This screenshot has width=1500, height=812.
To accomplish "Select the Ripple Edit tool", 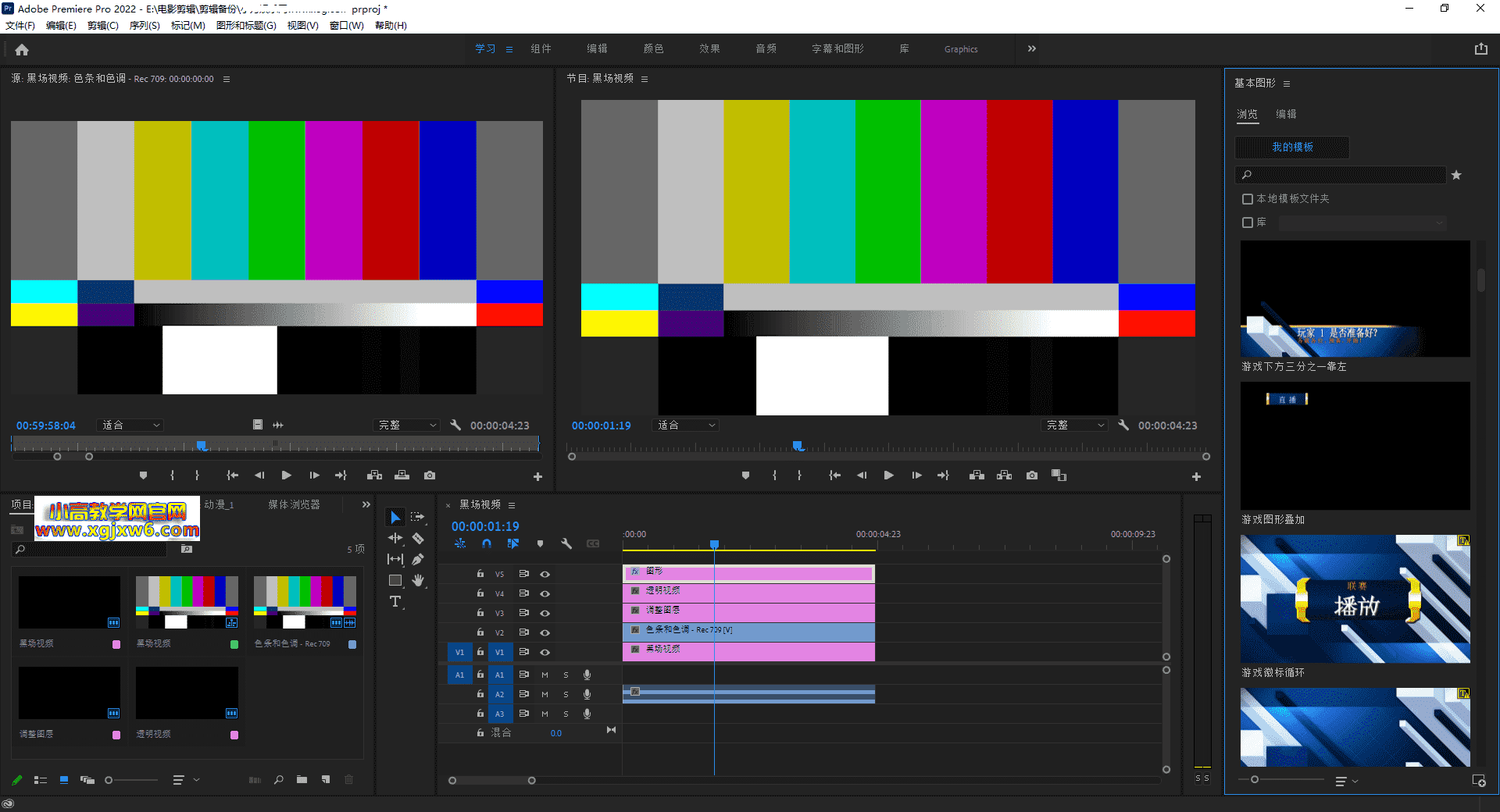I will [395, 538].
